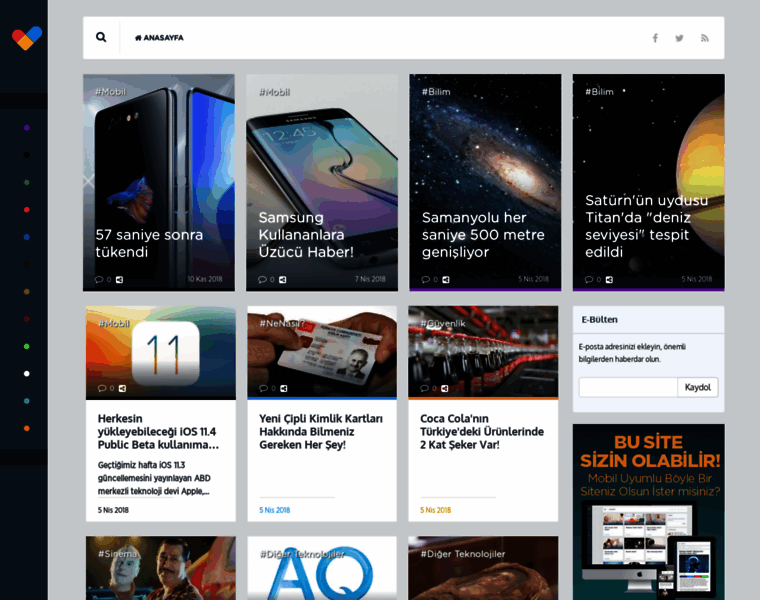Open comments on iOS 11 card
Image resolution: width=760 pixels, height=600 pixels.
tap(106, 388)
